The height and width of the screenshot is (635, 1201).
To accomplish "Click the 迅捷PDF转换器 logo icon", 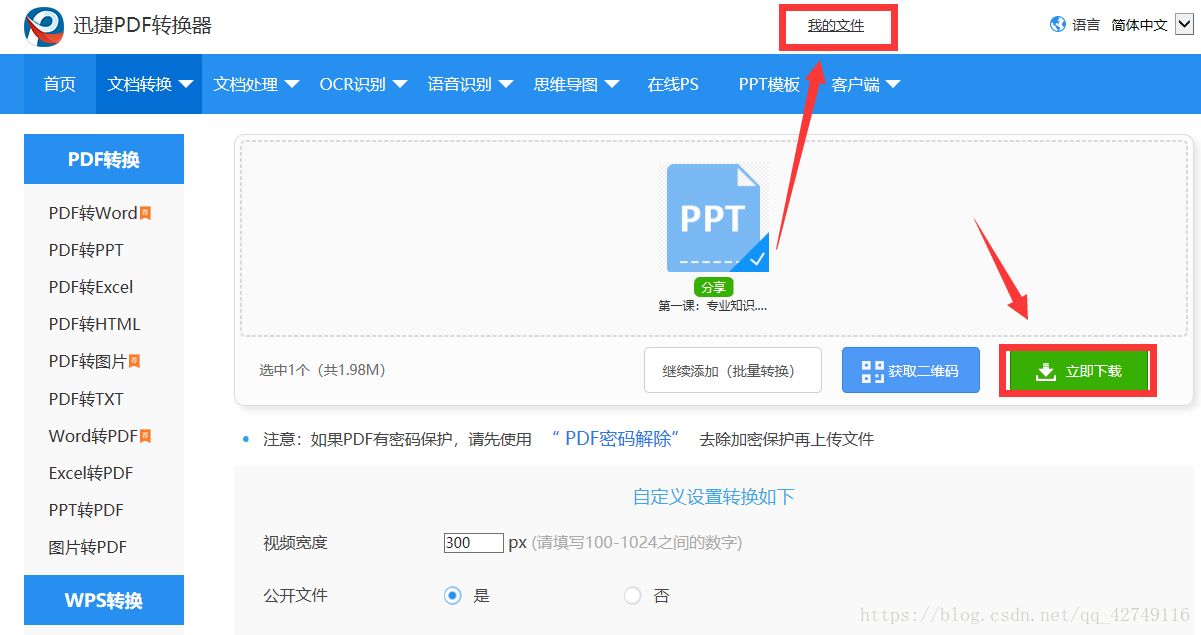I will (44, 26).
